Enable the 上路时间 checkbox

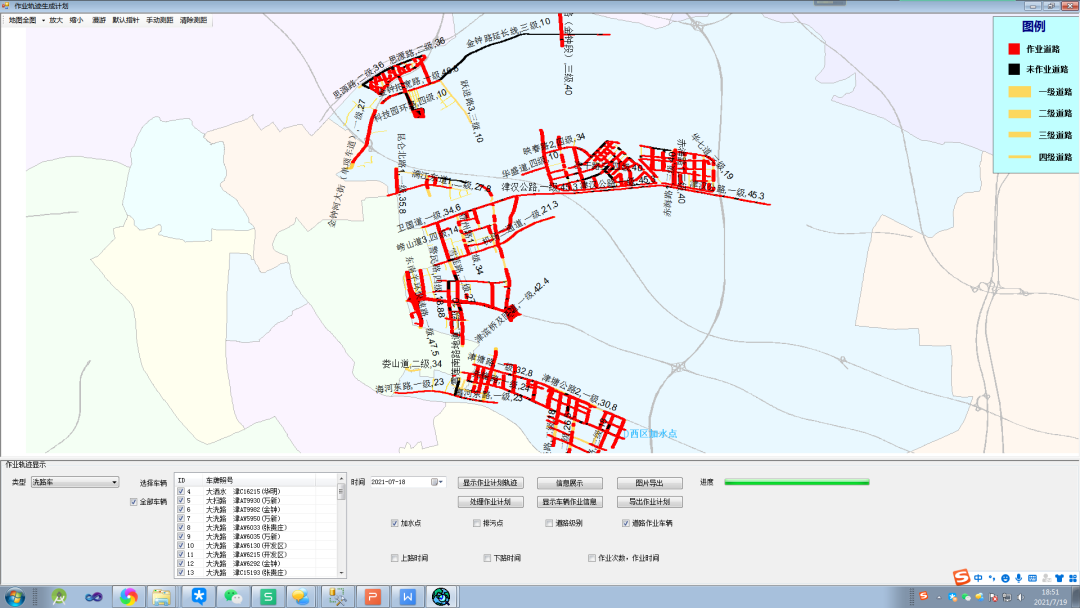395,558
